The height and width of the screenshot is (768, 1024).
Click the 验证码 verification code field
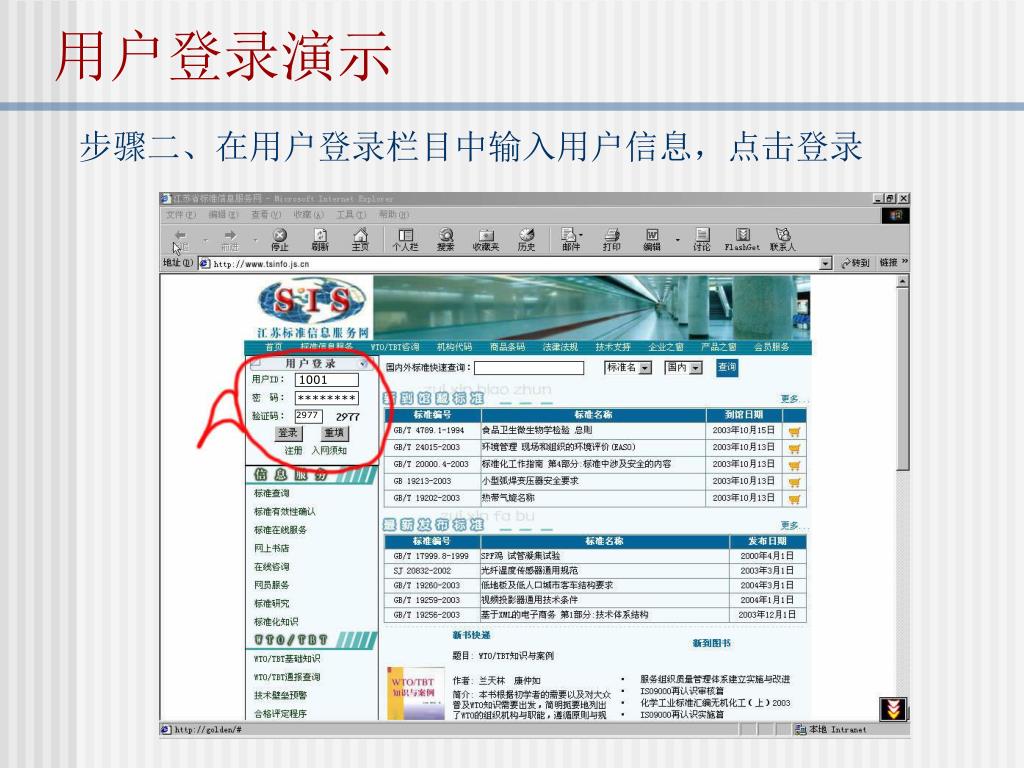[x=309, y=416]
